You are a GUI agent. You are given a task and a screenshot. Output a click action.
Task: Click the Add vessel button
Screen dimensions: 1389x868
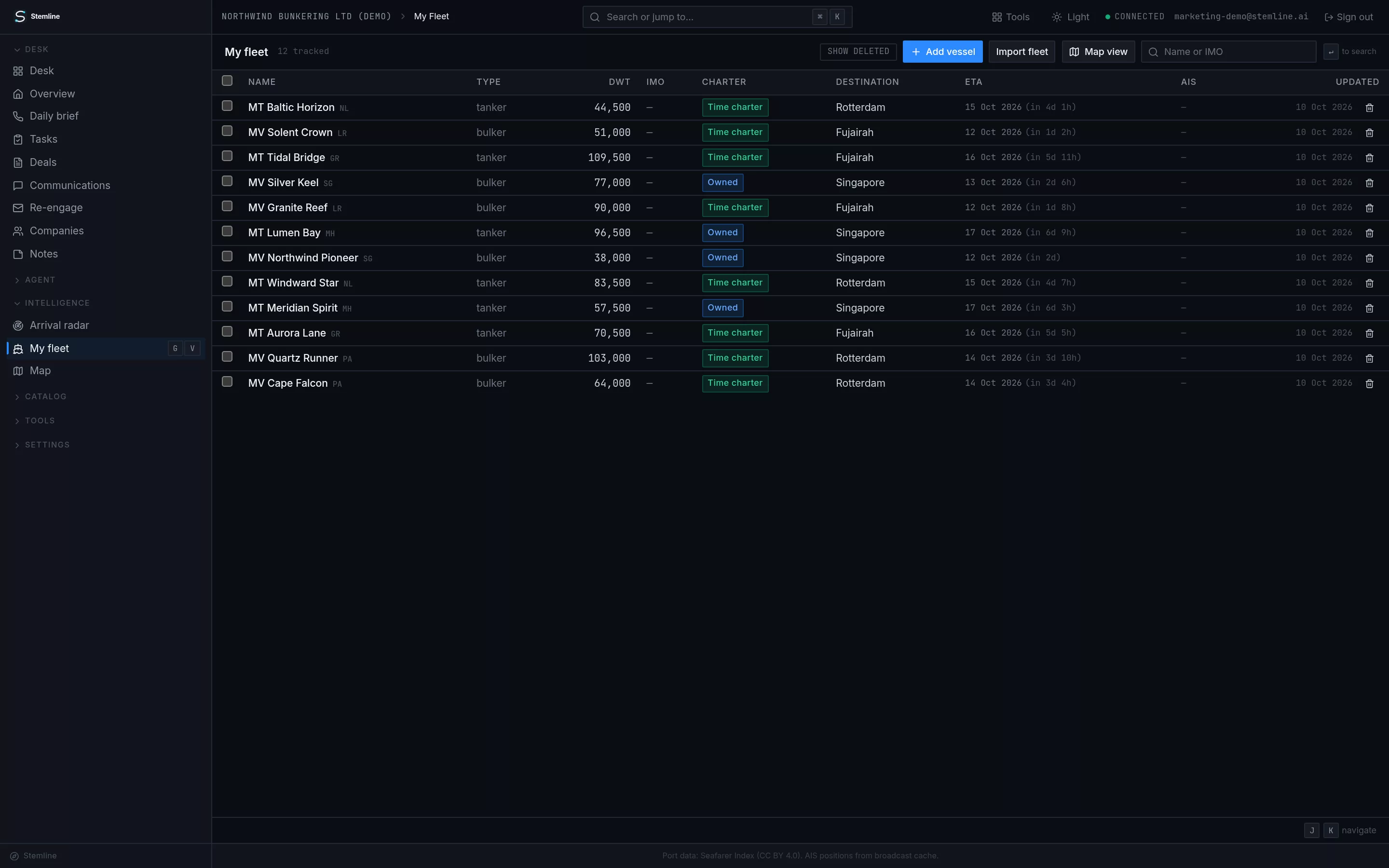click(942, 52)
